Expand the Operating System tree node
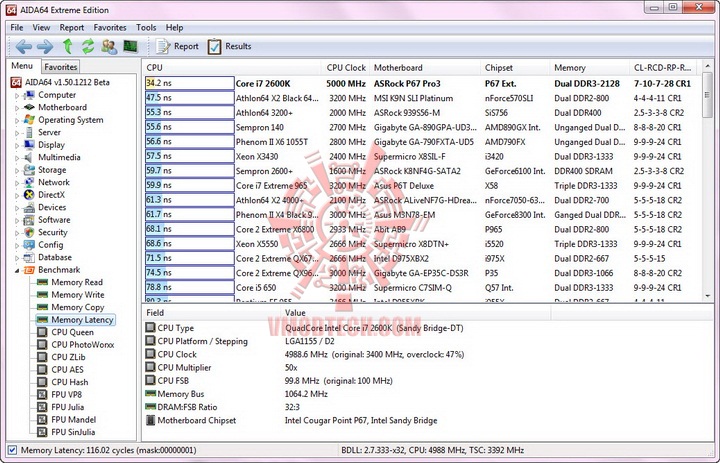This screenshot has height=463, width=720. (17, 120)
